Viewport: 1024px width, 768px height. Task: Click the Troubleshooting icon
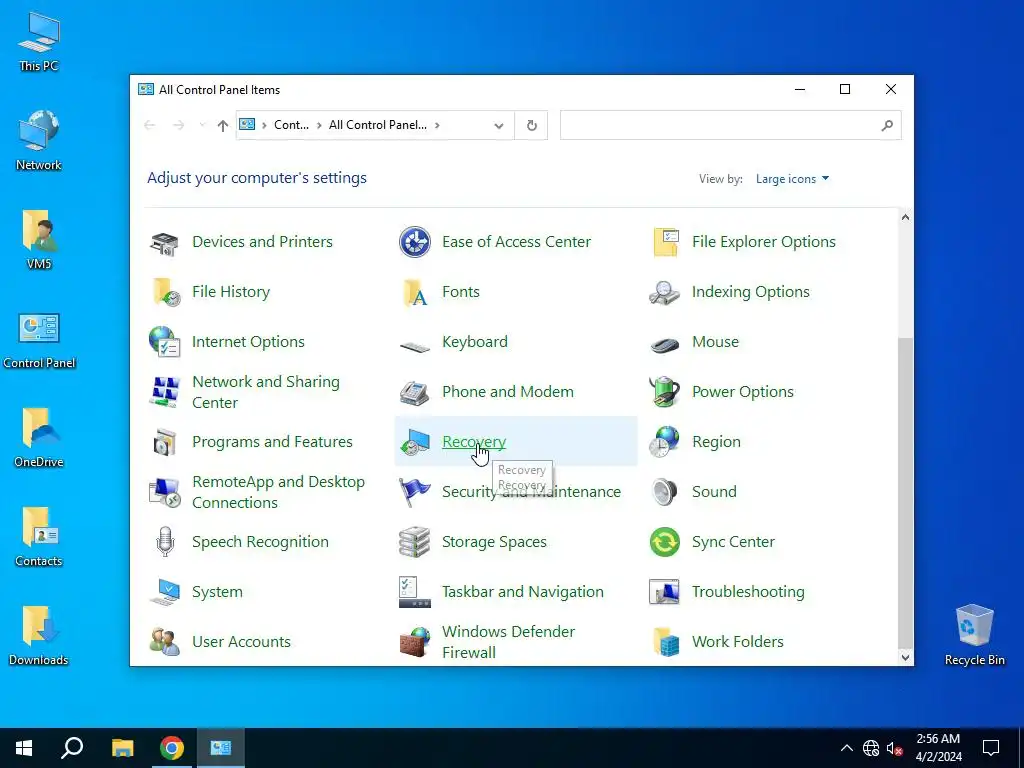tap(664, 592)
